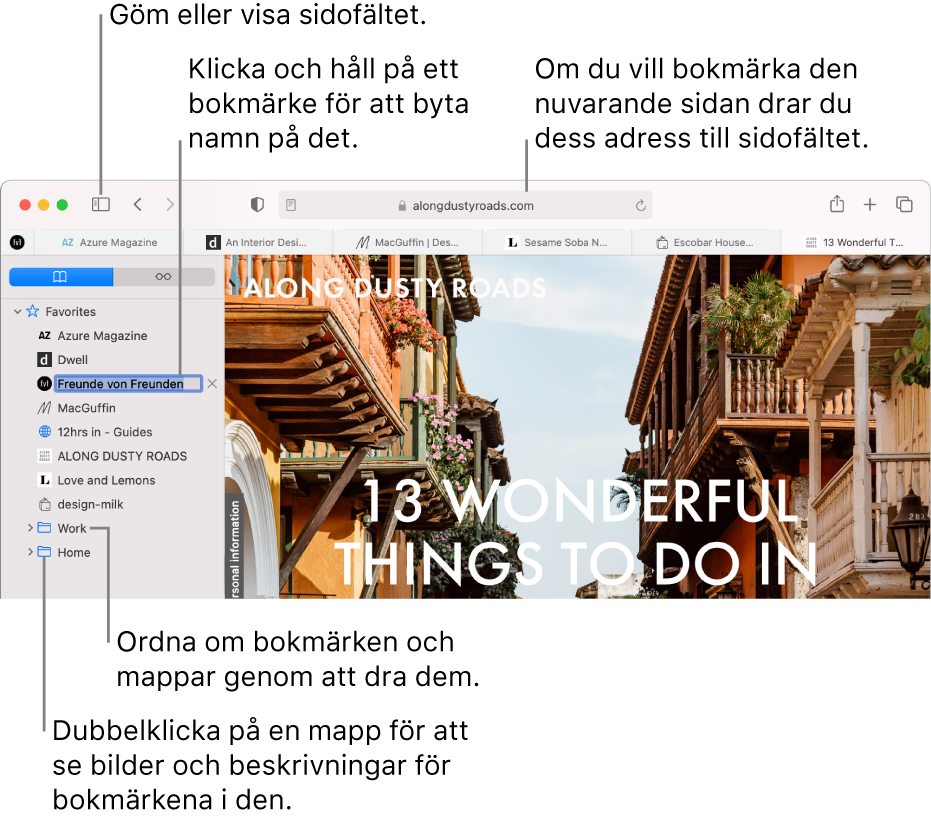The height and width of the screenshot is (822, 931).
Task: Open the page's hamburger menu icon
Action: coord(901,287)
